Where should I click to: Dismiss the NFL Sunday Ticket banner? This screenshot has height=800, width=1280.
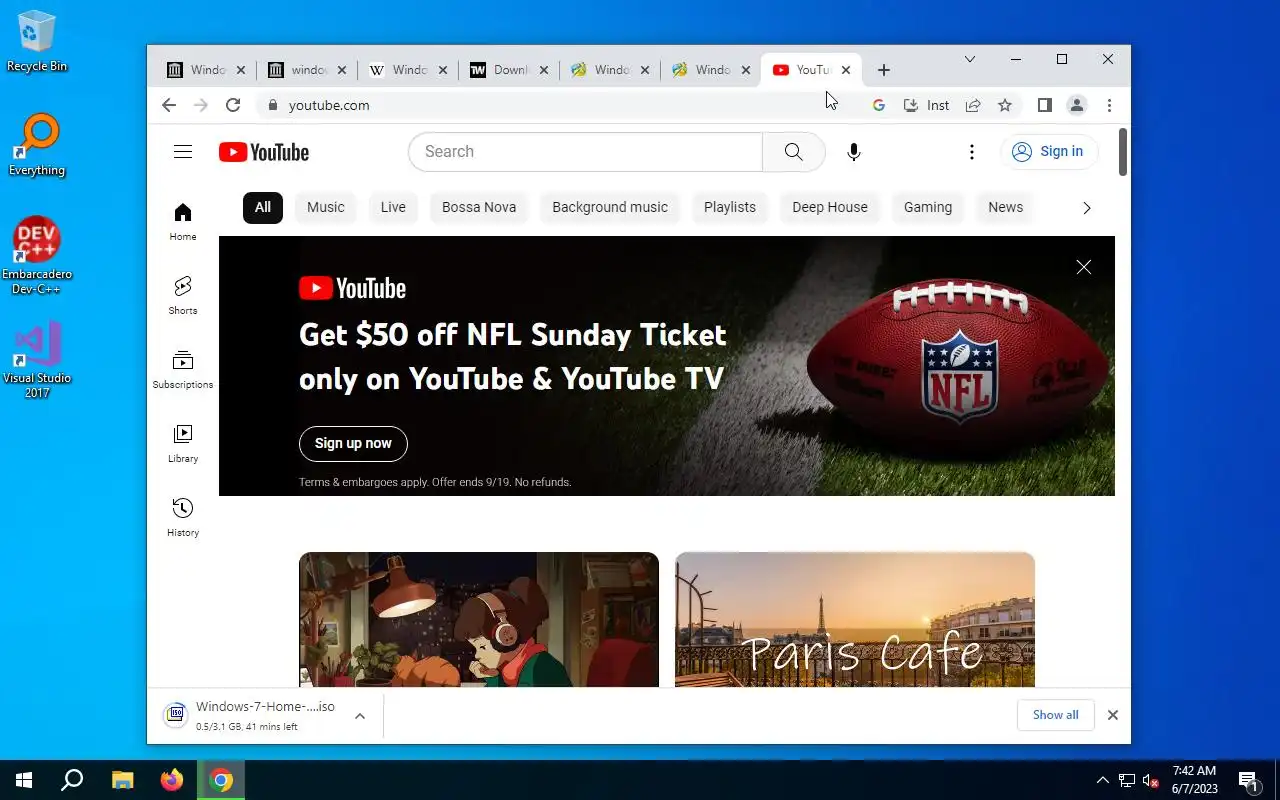click(1083, 267)
